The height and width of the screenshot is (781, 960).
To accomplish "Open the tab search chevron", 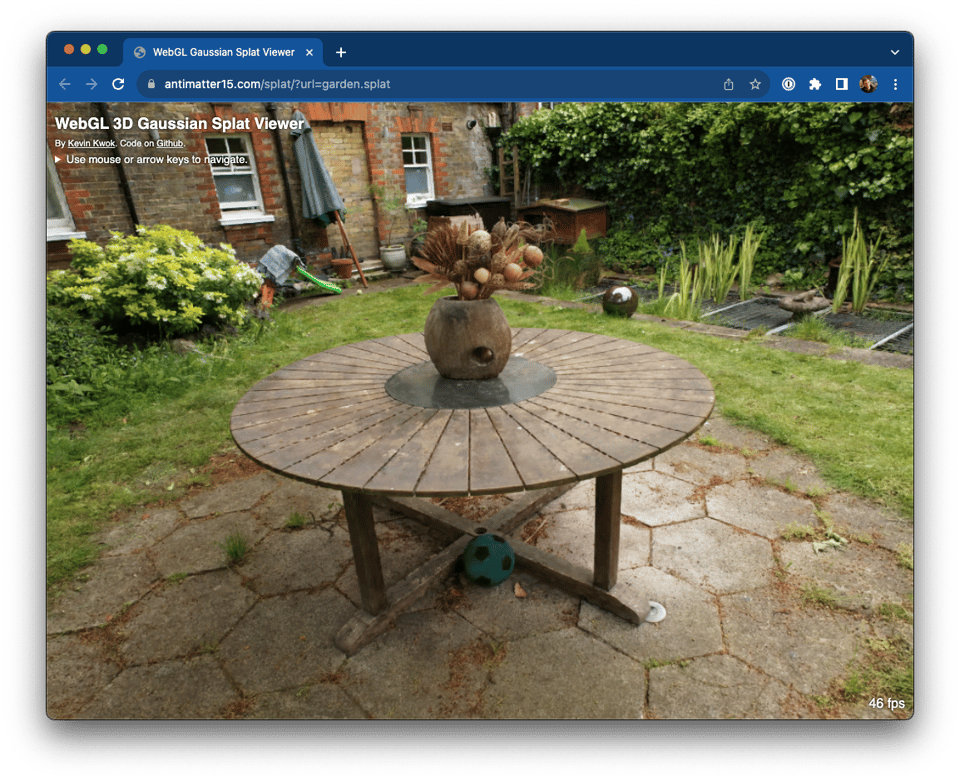I will [x=895, y=51].
